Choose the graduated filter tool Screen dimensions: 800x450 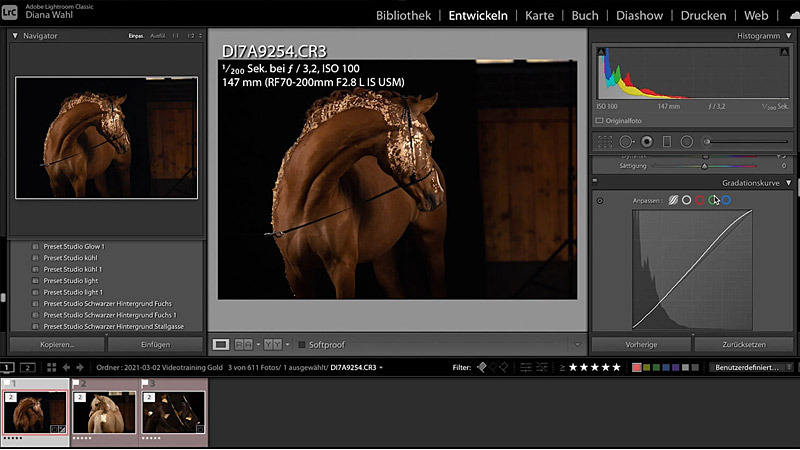coord(667,142)
